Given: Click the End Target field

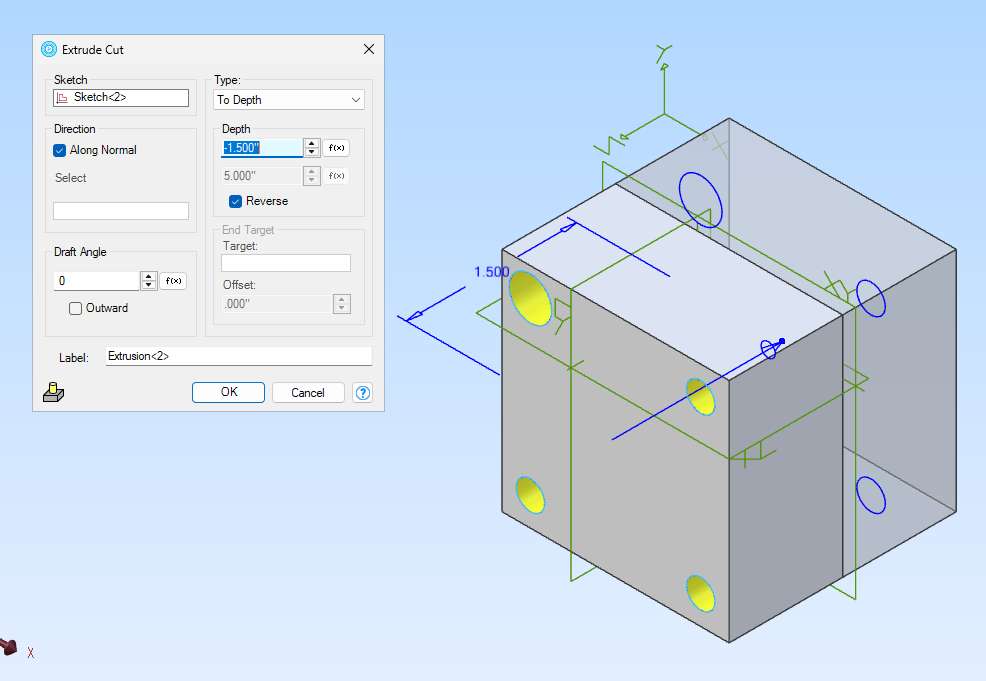Looking at the screenshot, I should tap(285, 263).
